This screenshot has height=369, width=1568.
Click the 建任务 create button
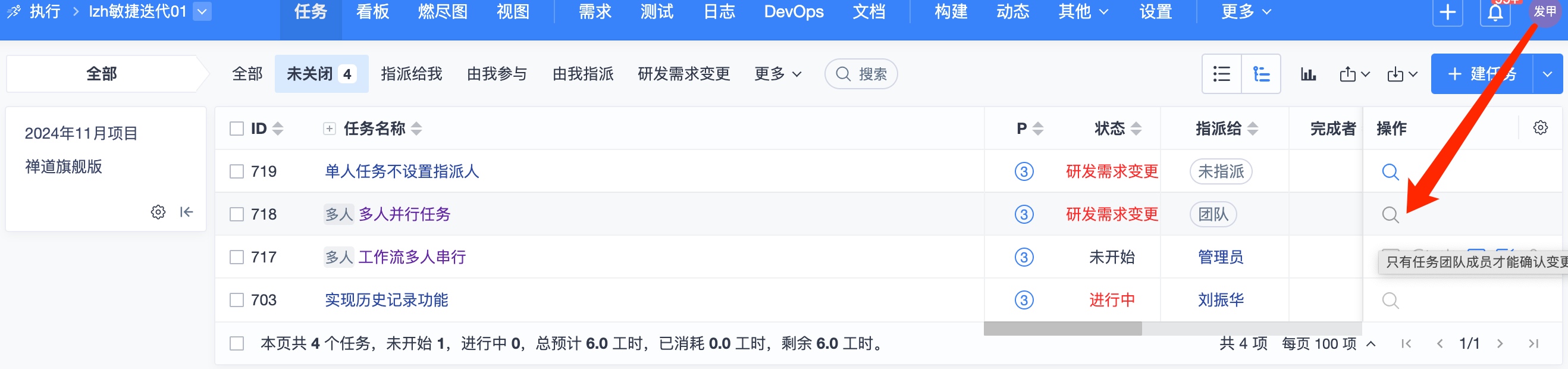point(1482,74)
